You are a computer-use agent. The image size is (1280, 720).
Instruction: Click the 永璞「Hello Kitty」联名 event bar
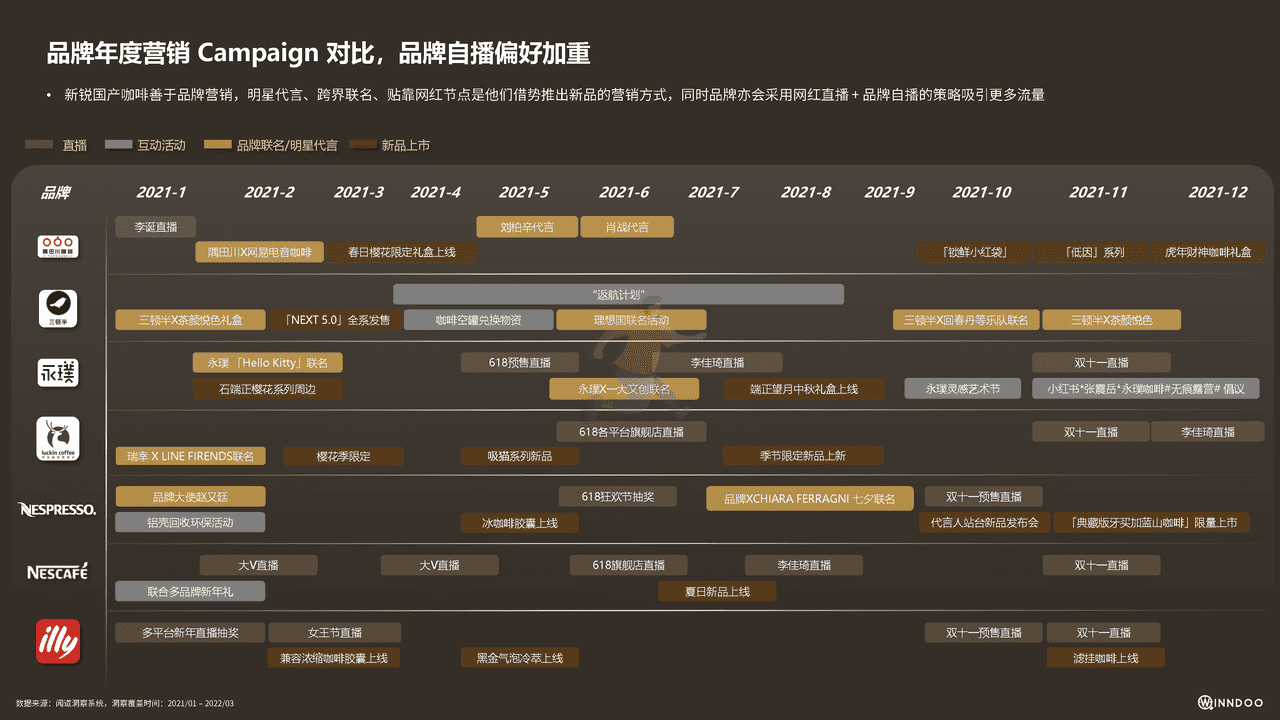267,362
